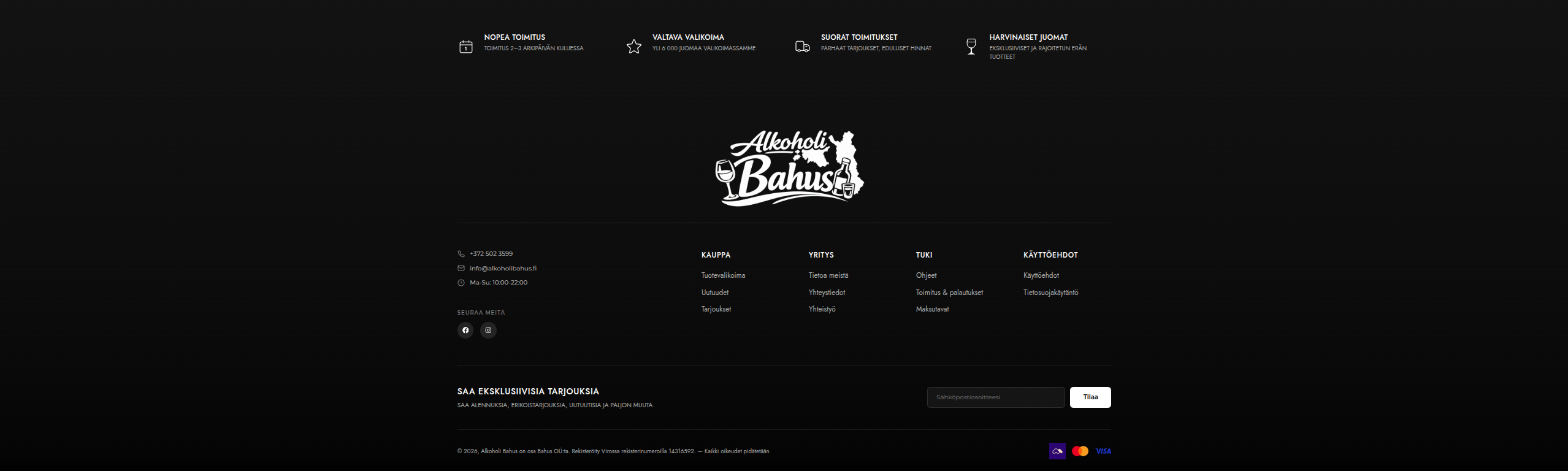1568x471 pixels.
Task: Click the wine glass icon beside Harvinaiset Juomat
Action: 971,47
